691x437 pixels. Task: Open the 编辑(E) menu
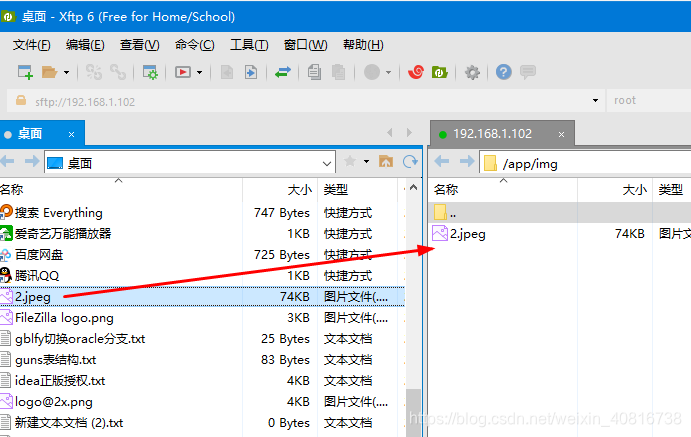85,45
